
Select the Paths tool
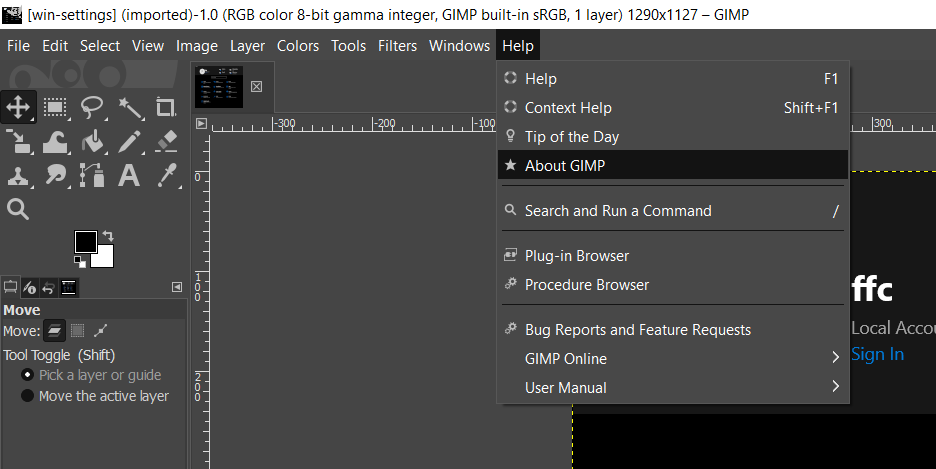tap(92, 176)
